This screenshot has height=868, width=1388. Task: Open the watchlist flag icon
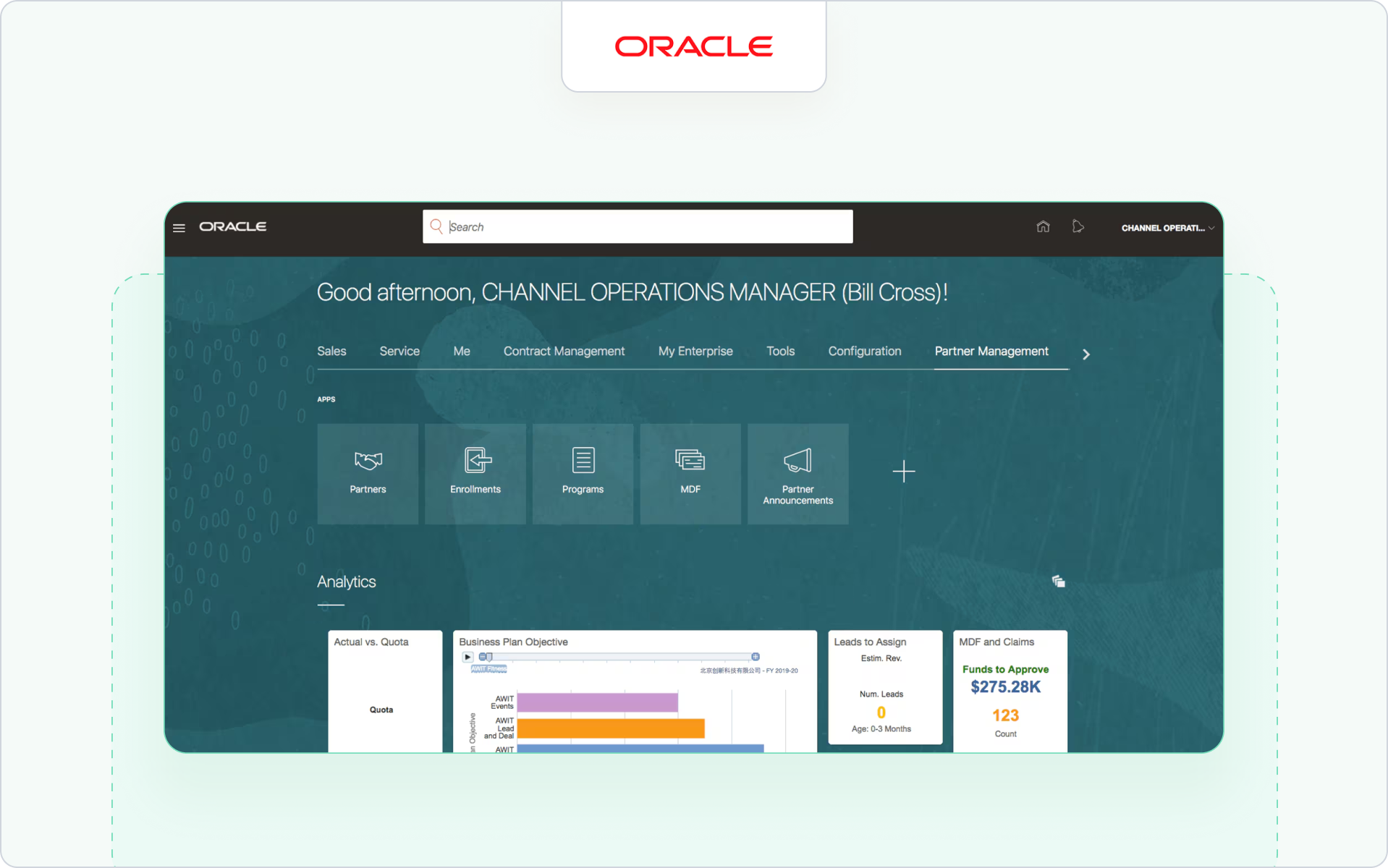(x=1078, y=226)
